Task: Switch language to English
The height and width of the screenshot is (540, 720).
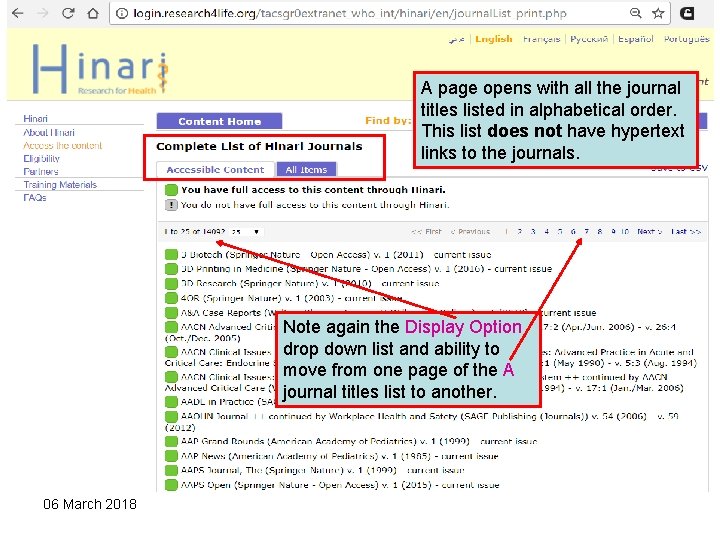Action: point(494,39)
